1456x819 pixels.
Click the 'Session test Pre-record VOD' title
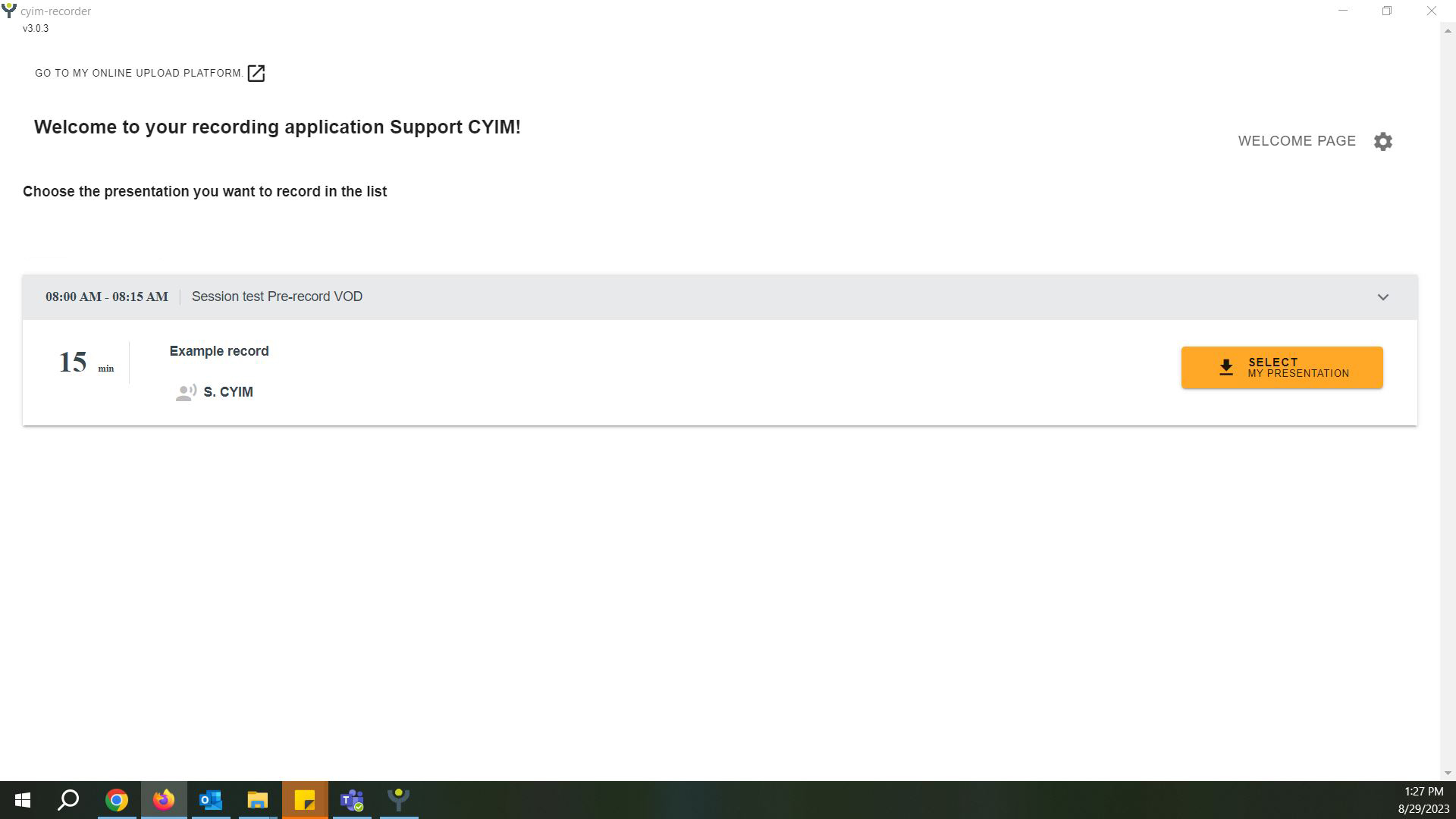click(277, 297)
